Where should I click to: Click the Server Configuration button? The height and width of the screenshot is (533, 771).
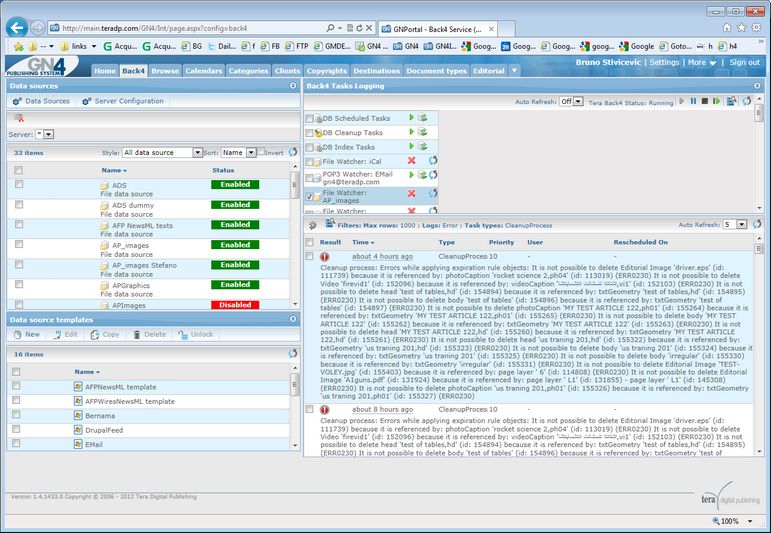tap(123, 101)
